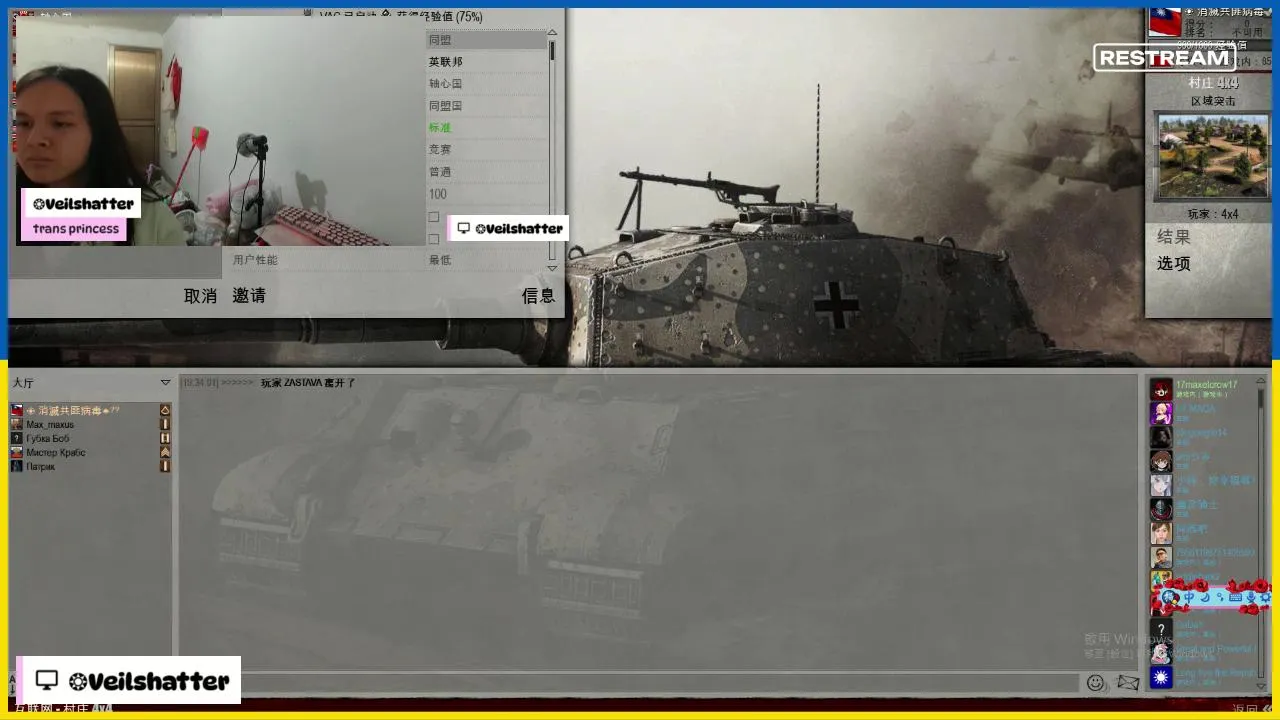This screenshot has height=720, width=1280.
Task: Open emoji smiley picker in chat bar
Action: tap(1096, 682)
